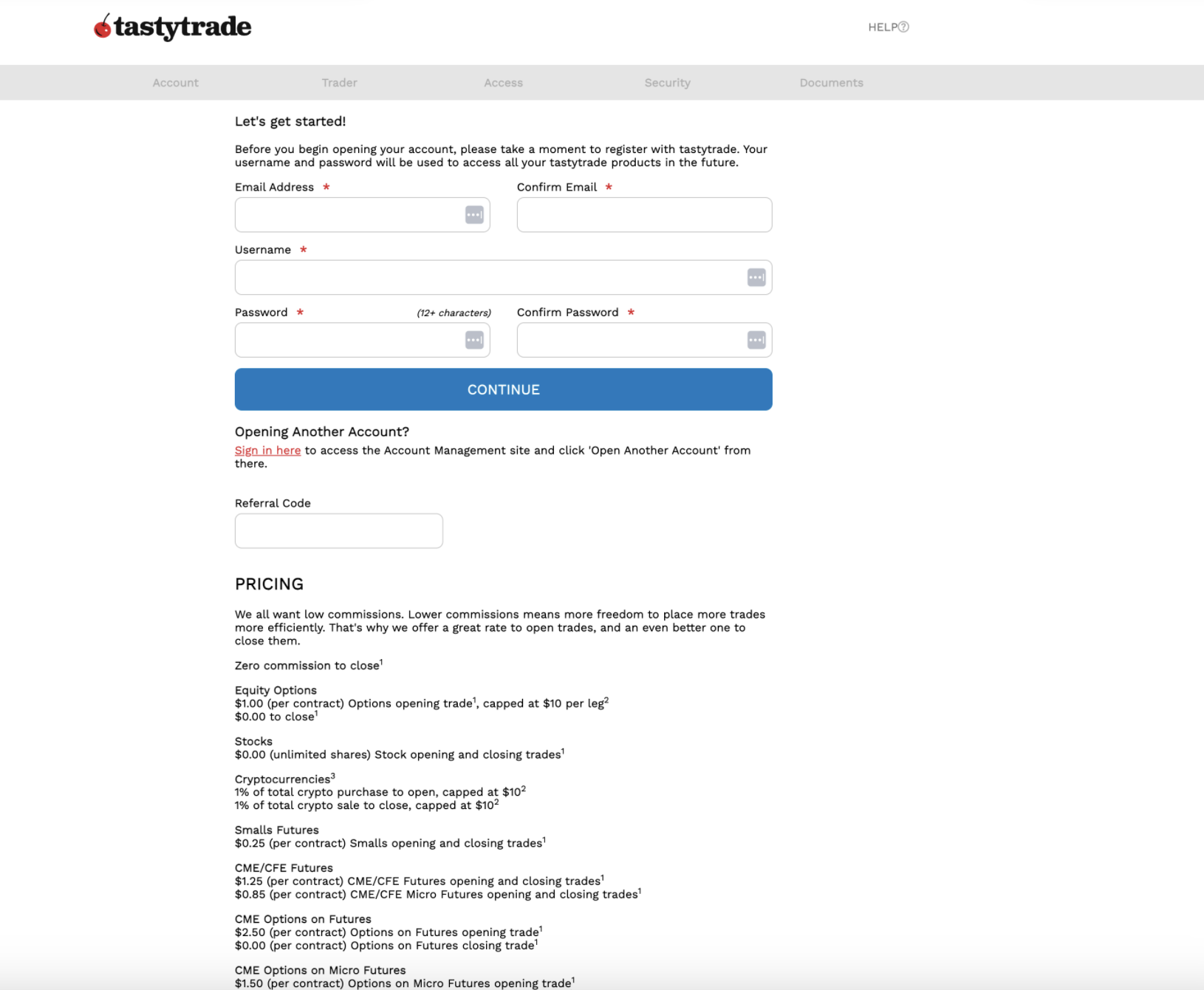Click the 'Smalls Futures' pricing heading
The height and width of the screenshot is (990, 1204).
(x=277, y=830)
